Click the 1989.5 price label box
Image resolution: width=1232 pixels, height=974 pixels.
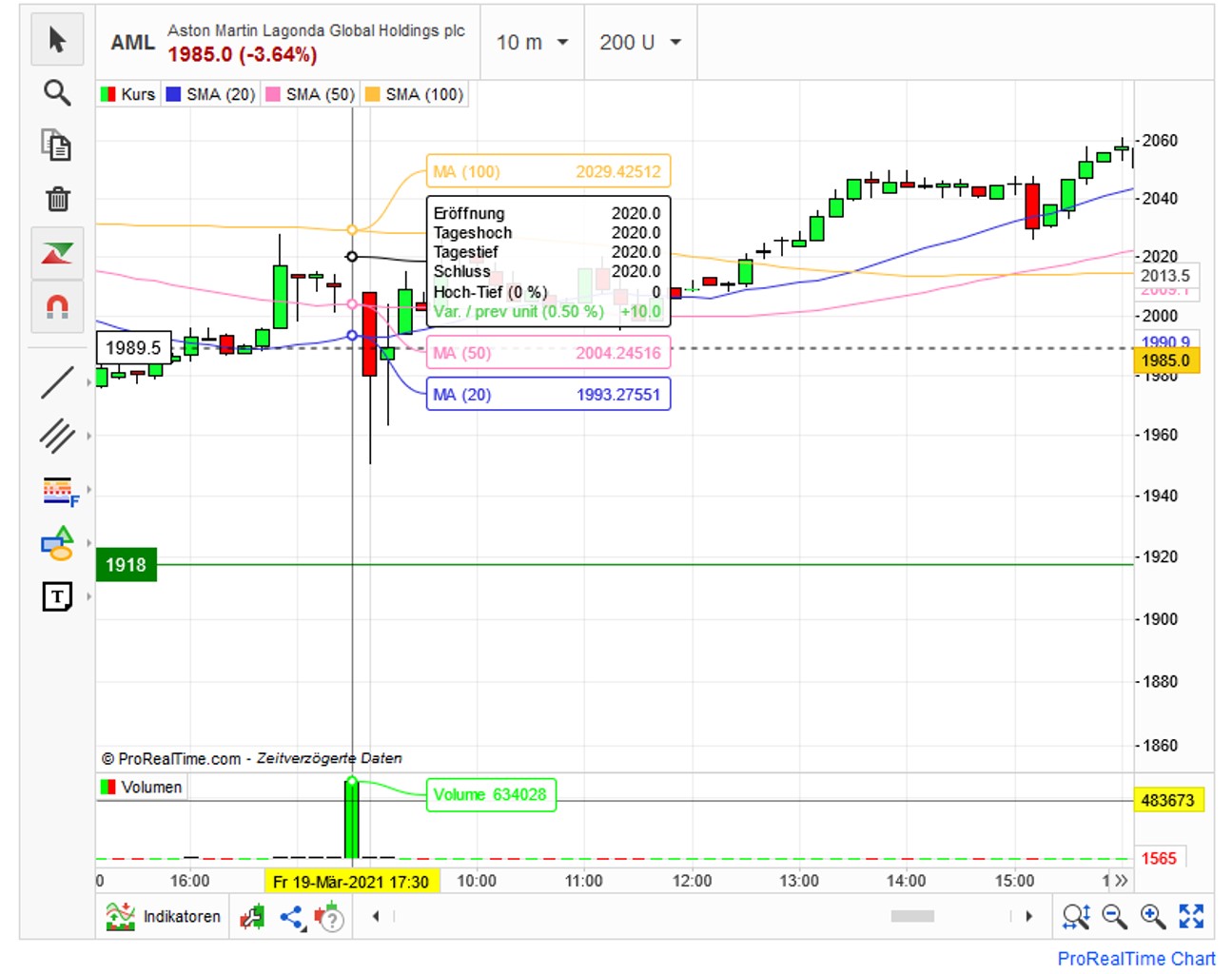pos(133,348)
